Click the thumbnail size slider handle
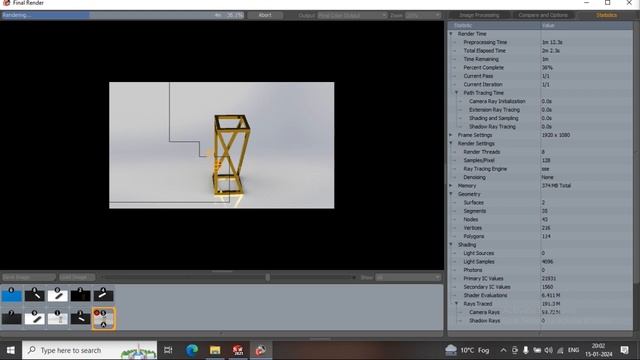The width and height of the screenshot is (640, 360). pyautogui.click(x=267, y=277)
